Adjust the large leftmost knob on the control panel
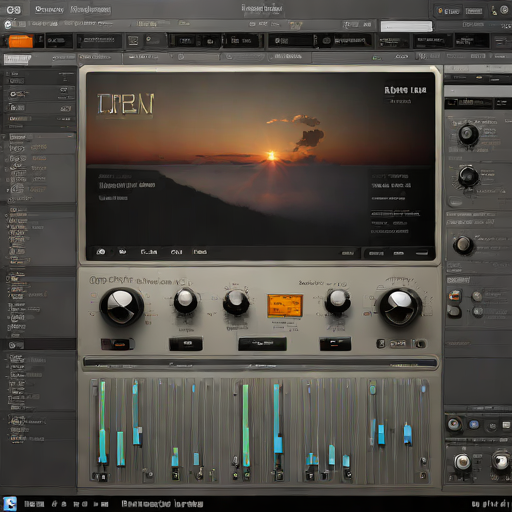The image size is (512, 512). click(121, 307)
